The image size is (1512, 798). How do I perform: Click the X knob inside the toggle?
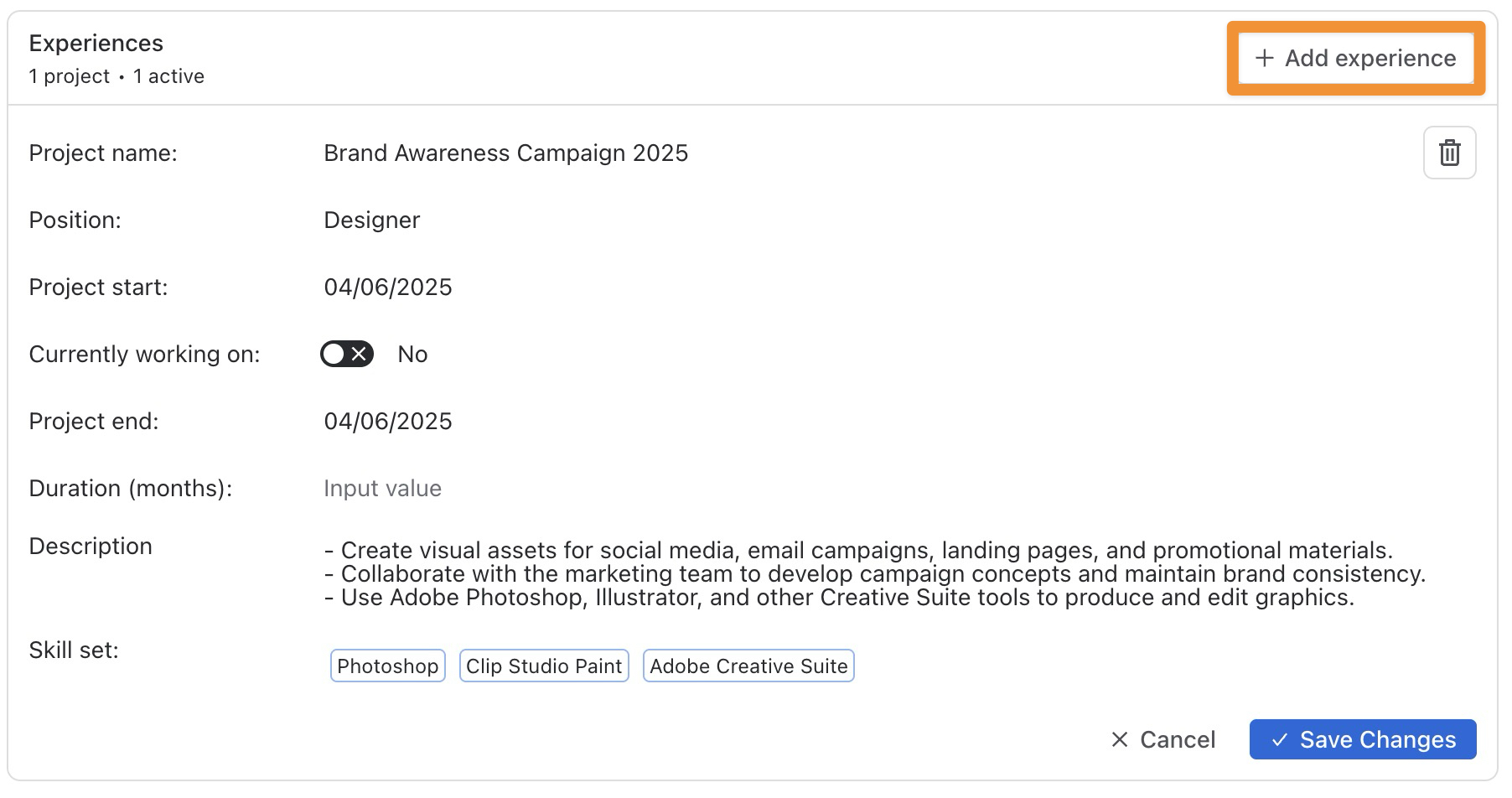pos(360,354)
